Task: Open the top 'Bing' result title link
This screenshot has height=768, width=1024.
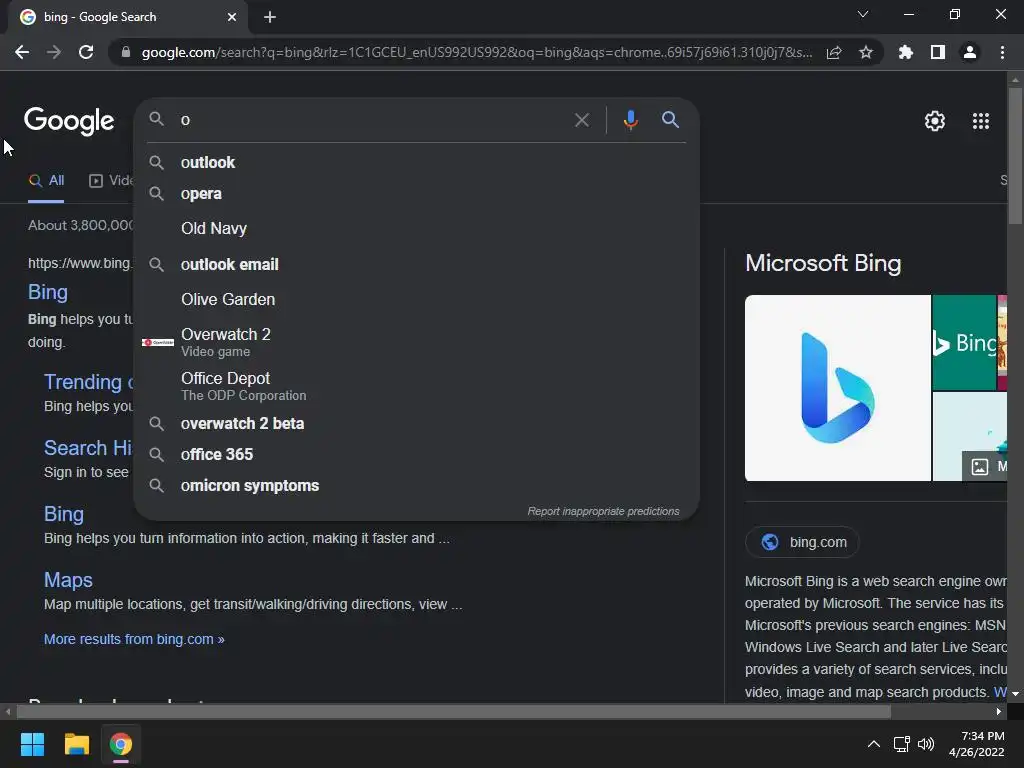Action: point(48,292)
